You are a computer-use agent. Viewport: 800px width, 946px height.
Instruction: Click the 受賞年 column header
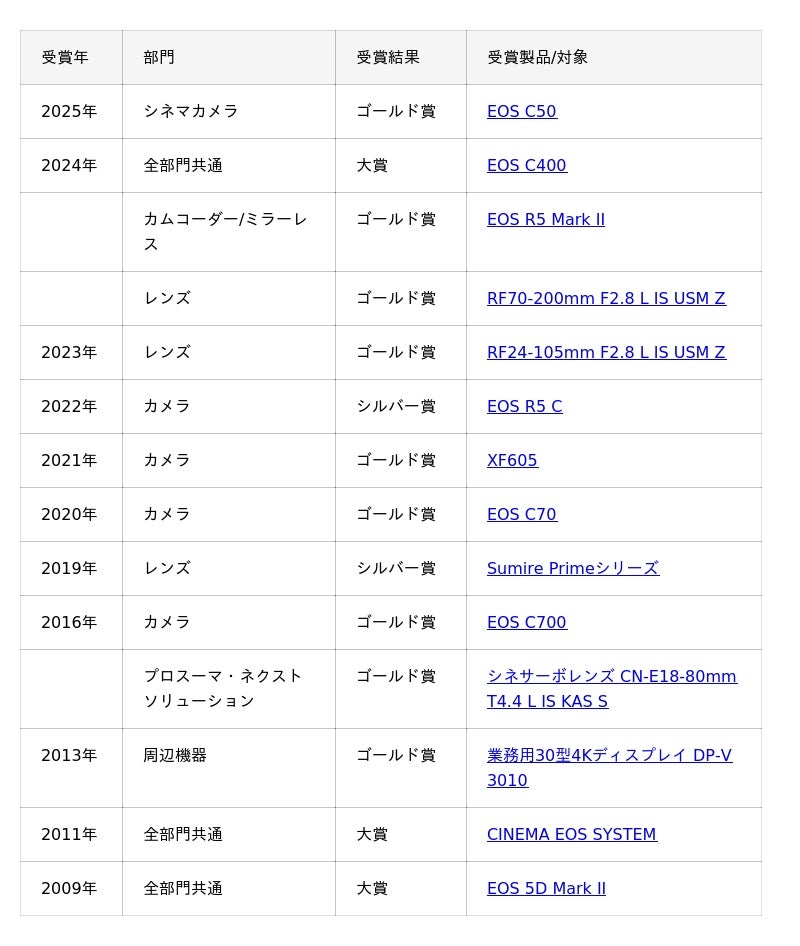pyautogui.click(x=65, y=57)
